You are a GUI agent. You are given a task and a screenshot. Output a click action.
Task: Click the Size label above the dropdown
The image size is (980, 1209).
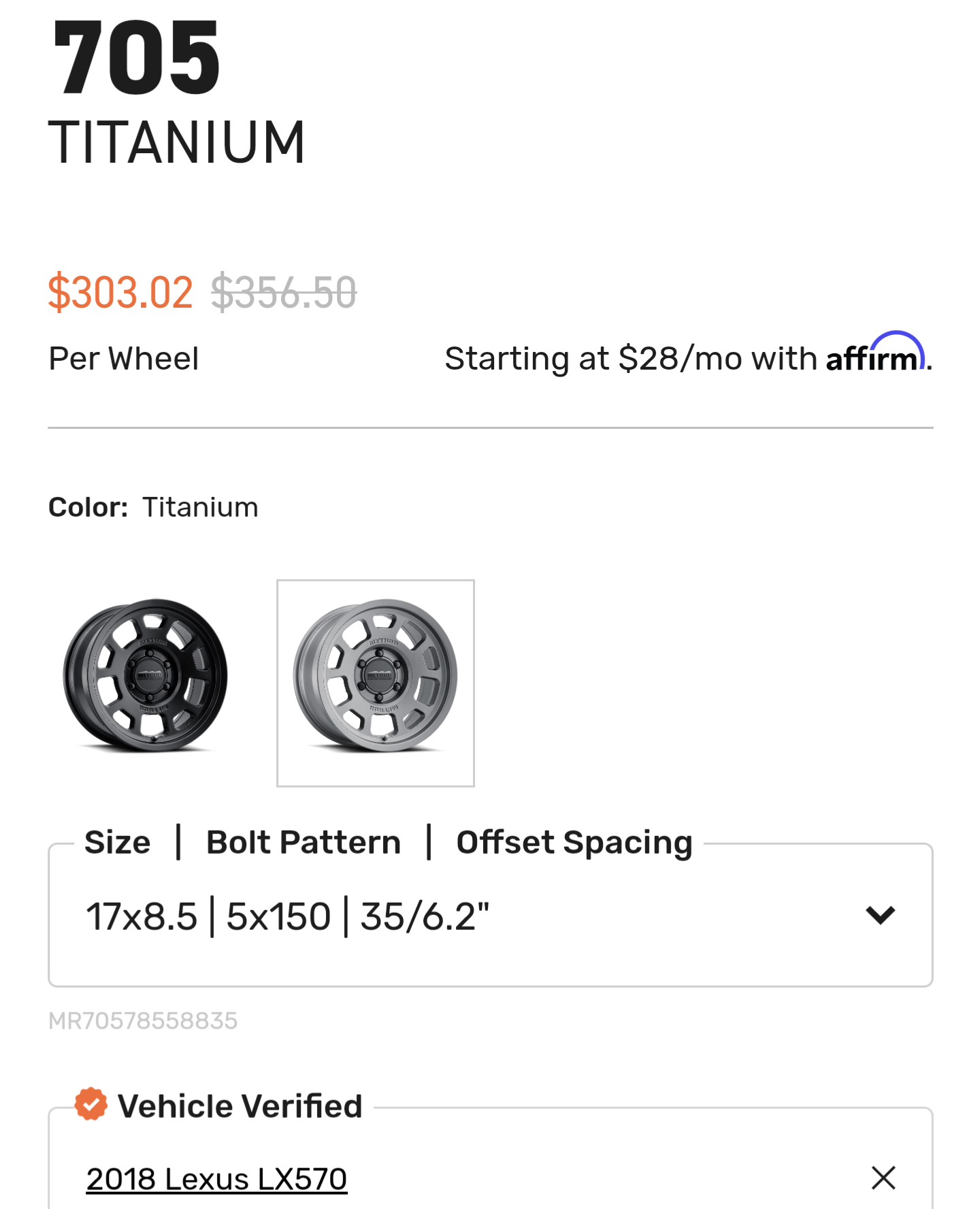(x=117, y=842)
